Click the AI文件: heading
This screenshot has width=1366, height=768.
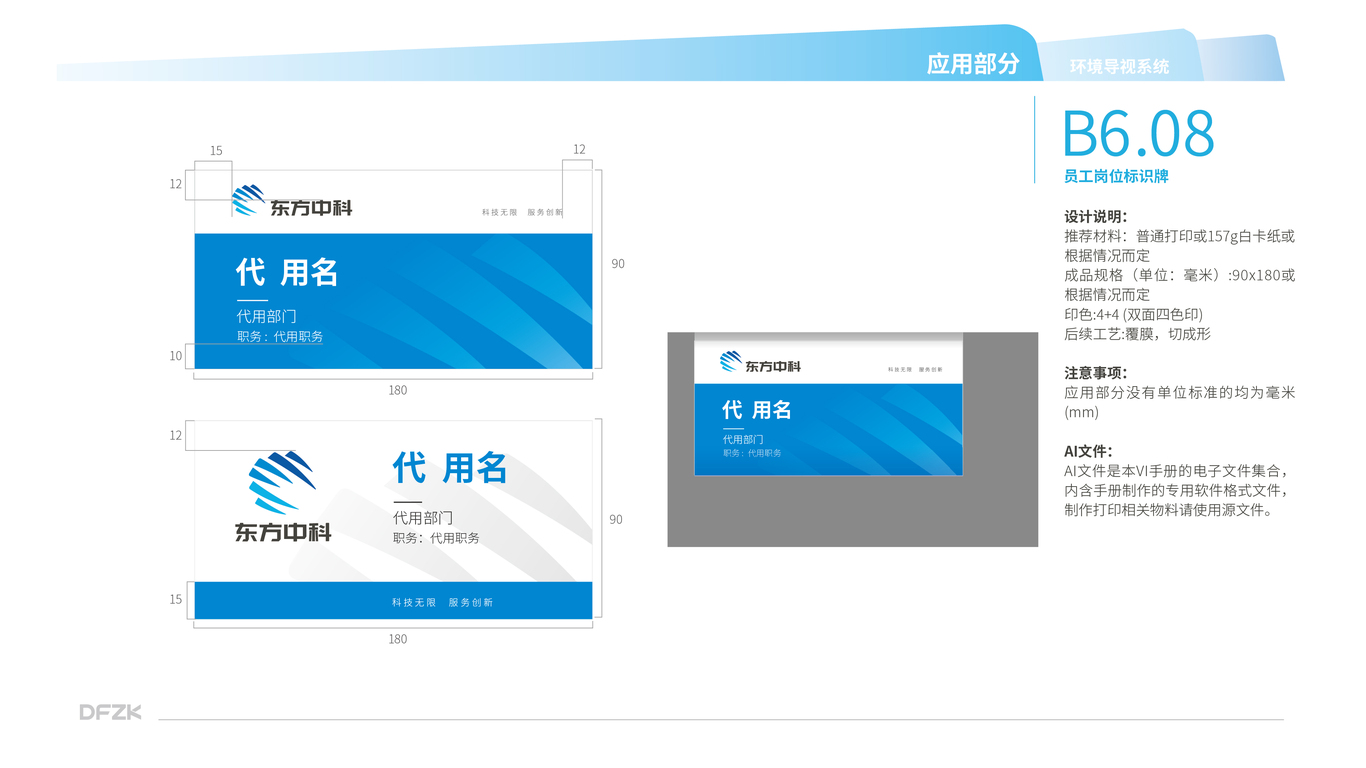coord(1088,451)
